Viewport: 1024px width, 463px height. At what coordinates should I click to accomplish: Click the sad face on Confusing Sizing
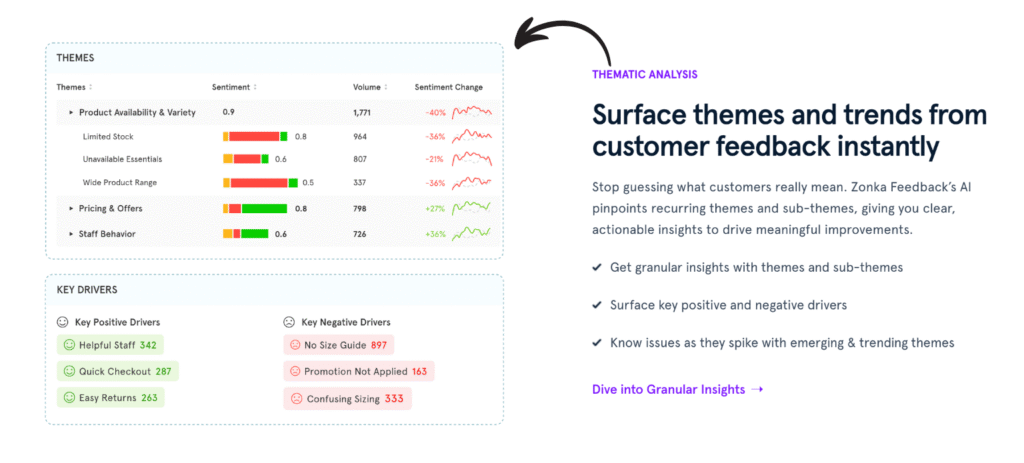coord(296,398)
